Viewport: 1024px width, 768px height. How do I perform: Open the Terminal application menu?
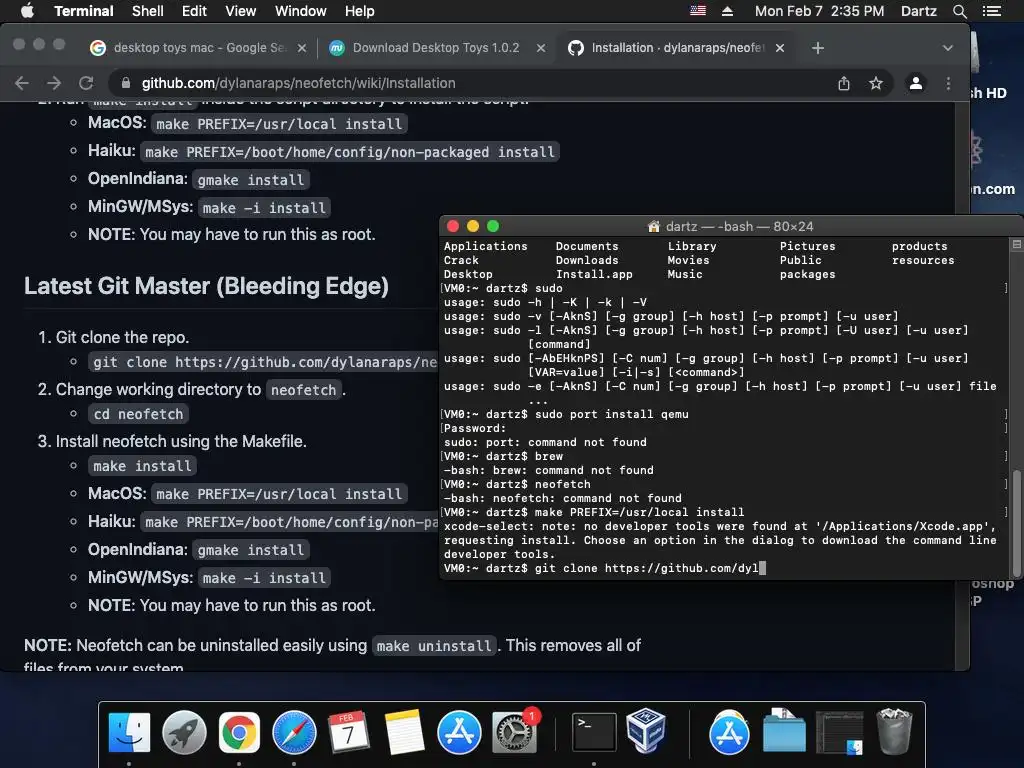[x=84, y=11]
